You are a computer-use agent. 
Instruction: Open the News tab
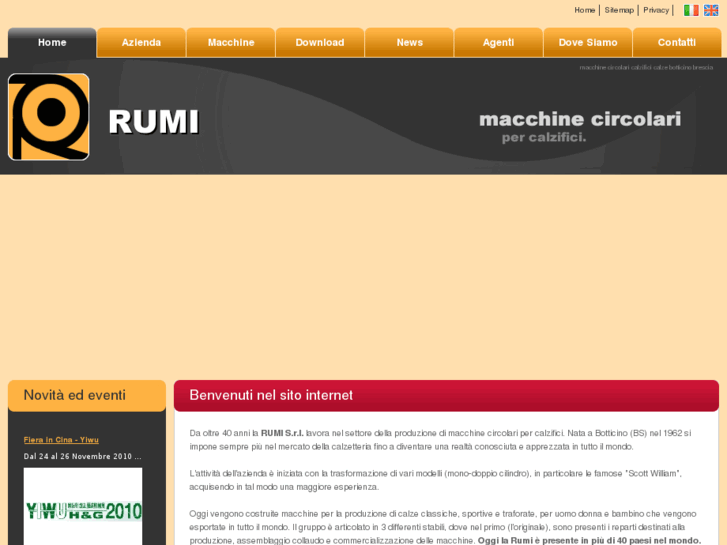coord(409,43)
